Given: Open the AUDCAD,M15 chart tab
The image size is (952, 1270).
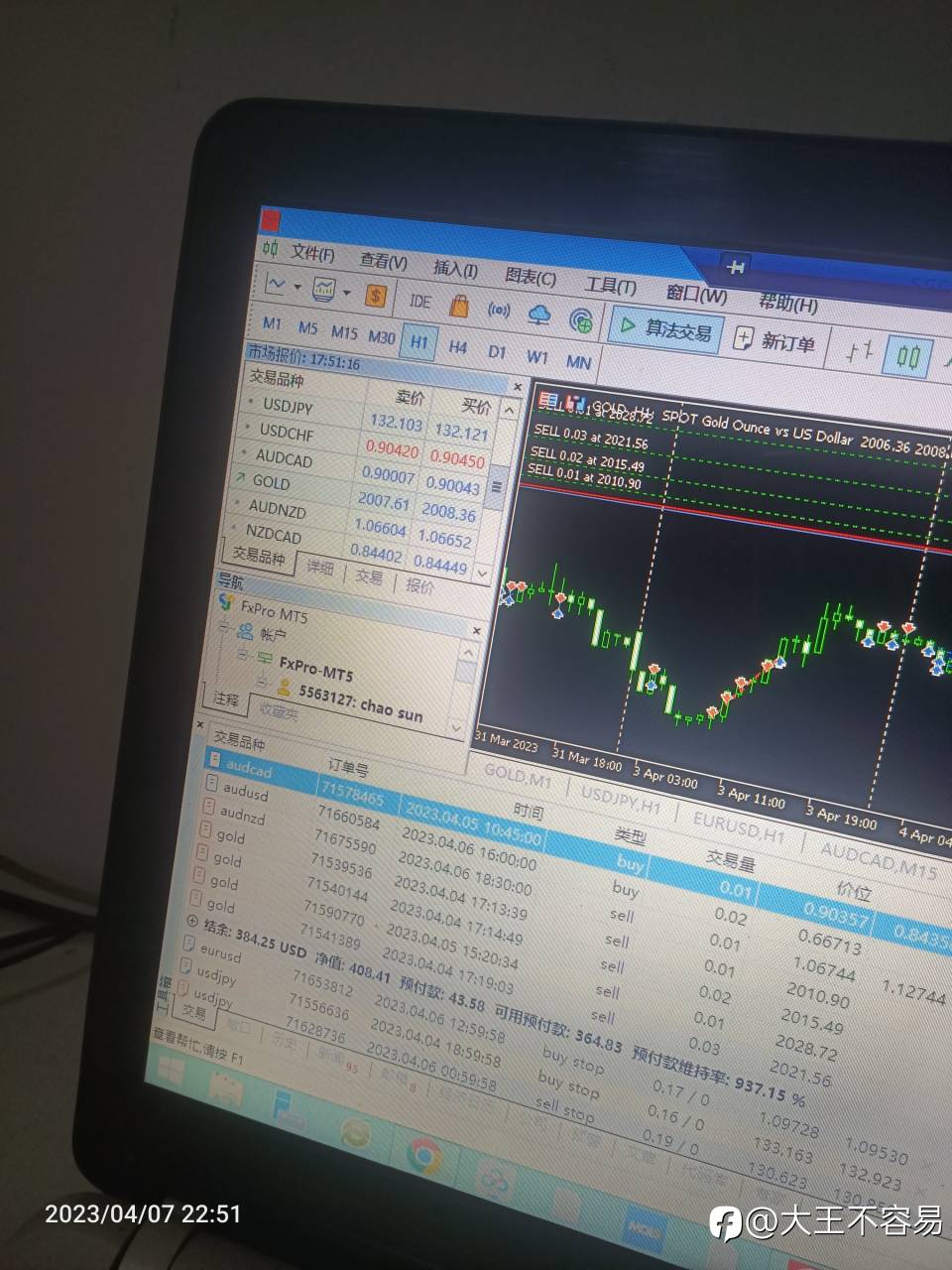Looking at the screenshot, I should 879,861.
